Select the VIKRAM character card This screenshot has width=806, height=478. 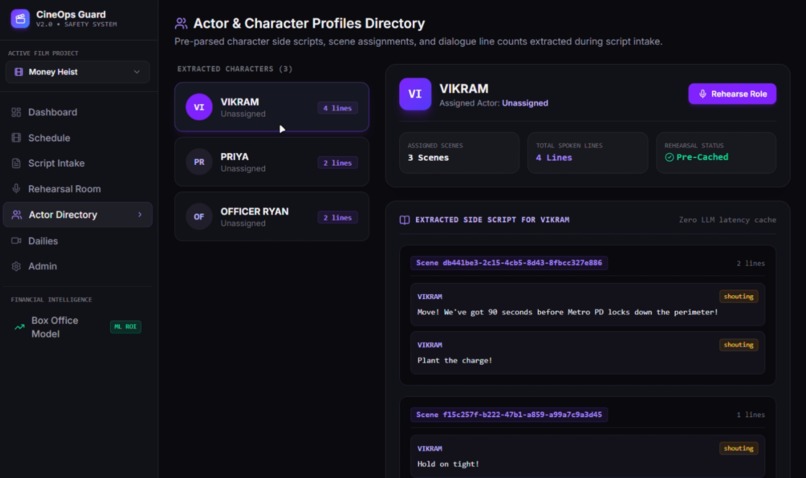coord(271,107)
